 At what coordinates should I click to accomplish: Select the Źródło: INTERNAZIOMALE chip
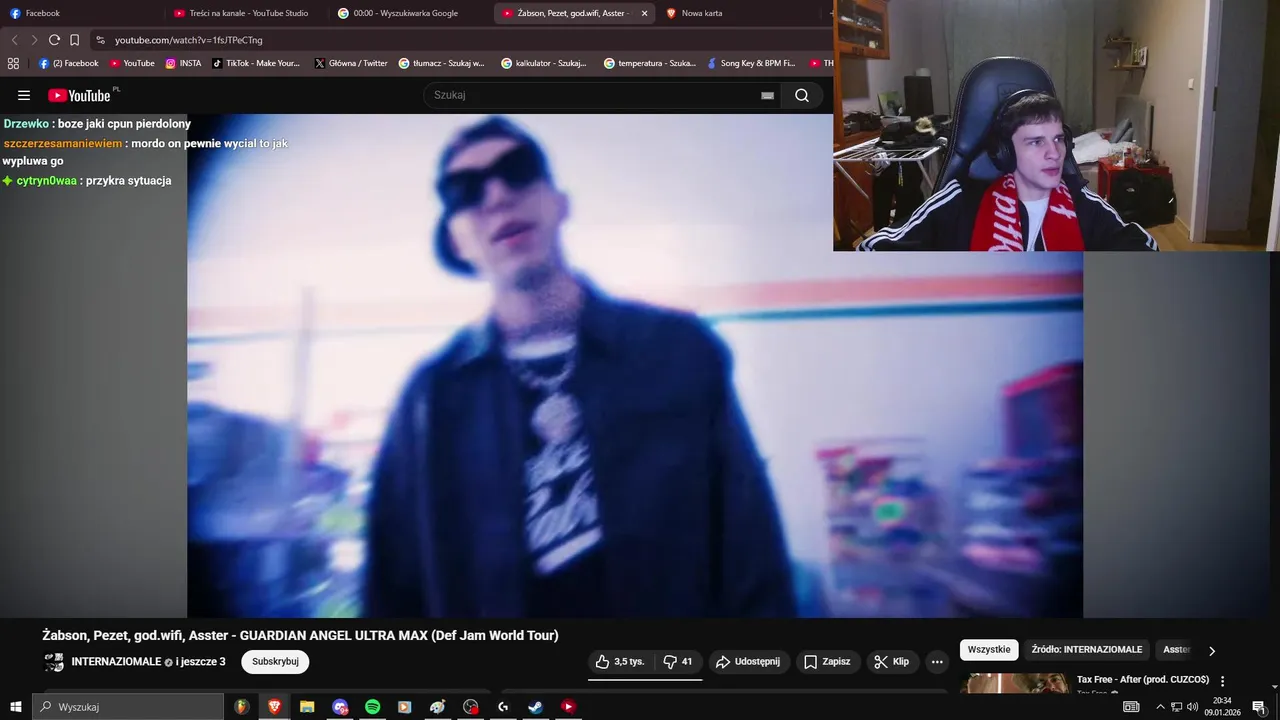click(1087, 650)
